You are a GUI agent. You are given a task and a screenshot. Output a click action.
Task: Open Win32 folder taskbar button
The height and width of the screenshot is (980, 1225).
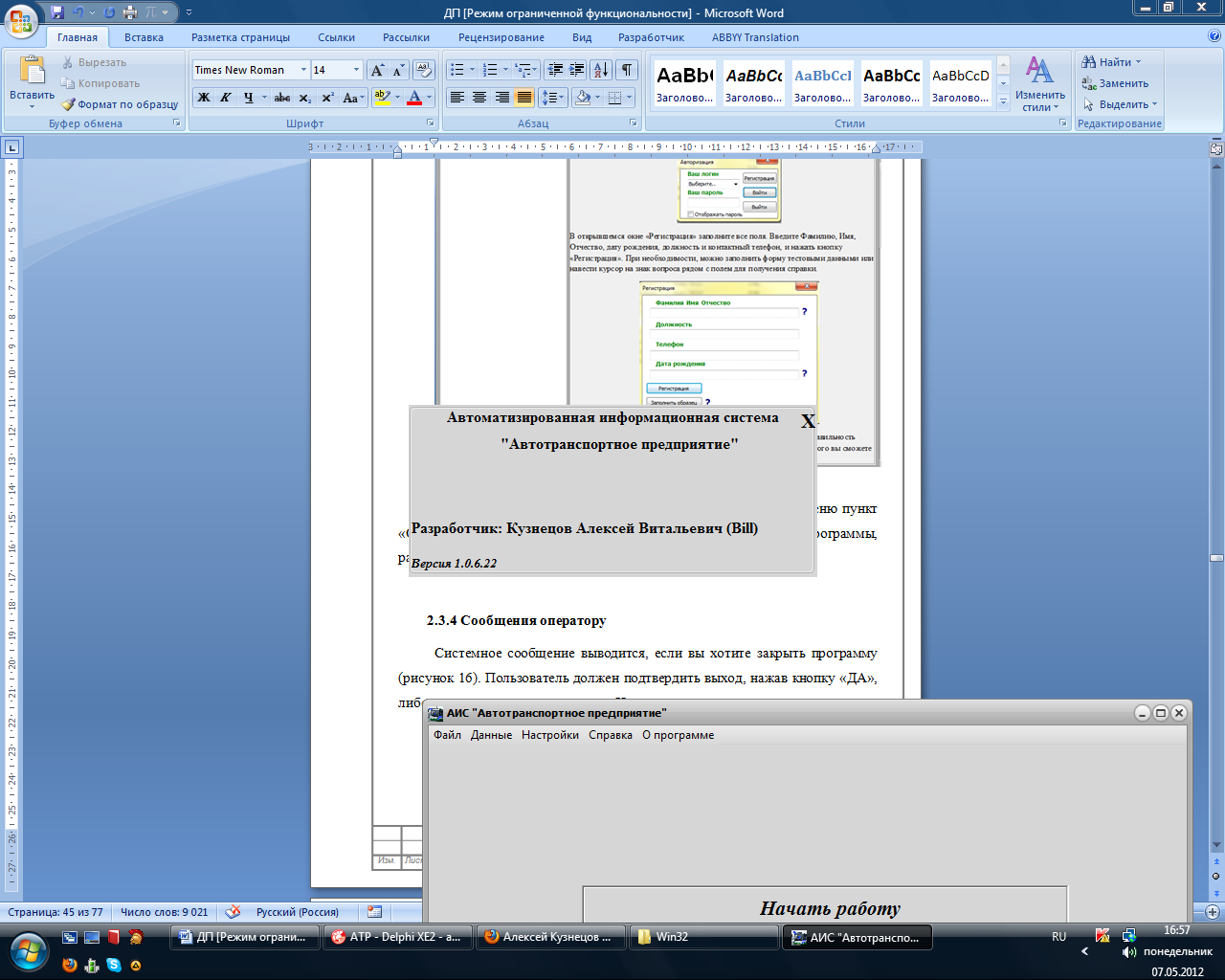(703, 937)
